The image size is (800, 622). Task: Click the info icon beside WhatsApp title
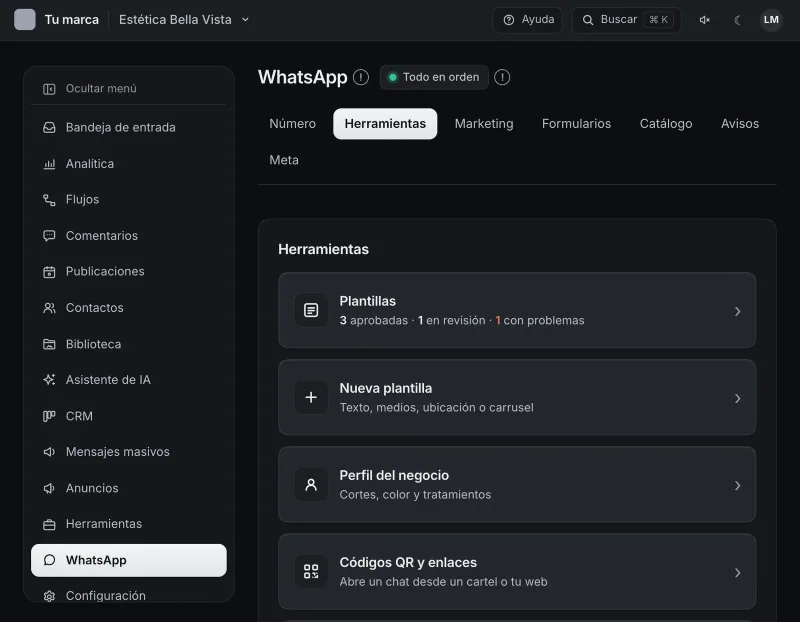[x=361, y=77]
